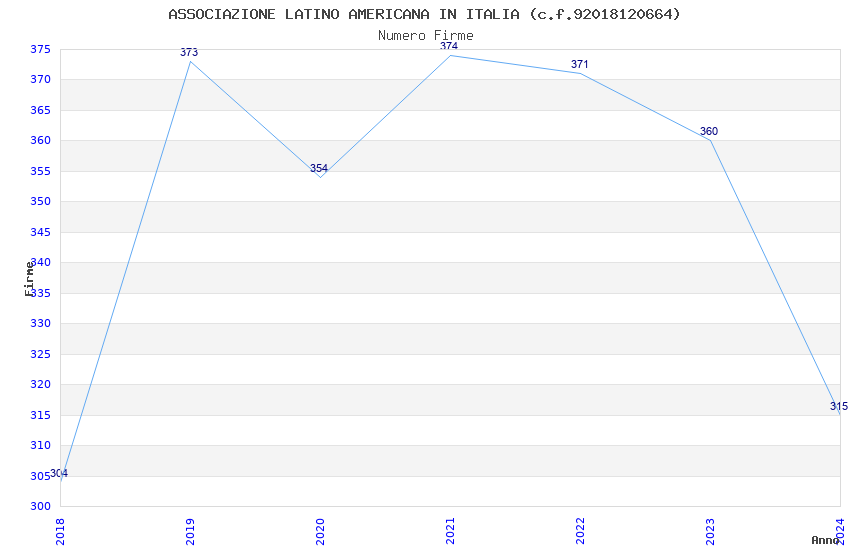The width and height of the screenshot is (850, 550).
Task: Click the Firme y-axis title
Action: coord(29,279)
